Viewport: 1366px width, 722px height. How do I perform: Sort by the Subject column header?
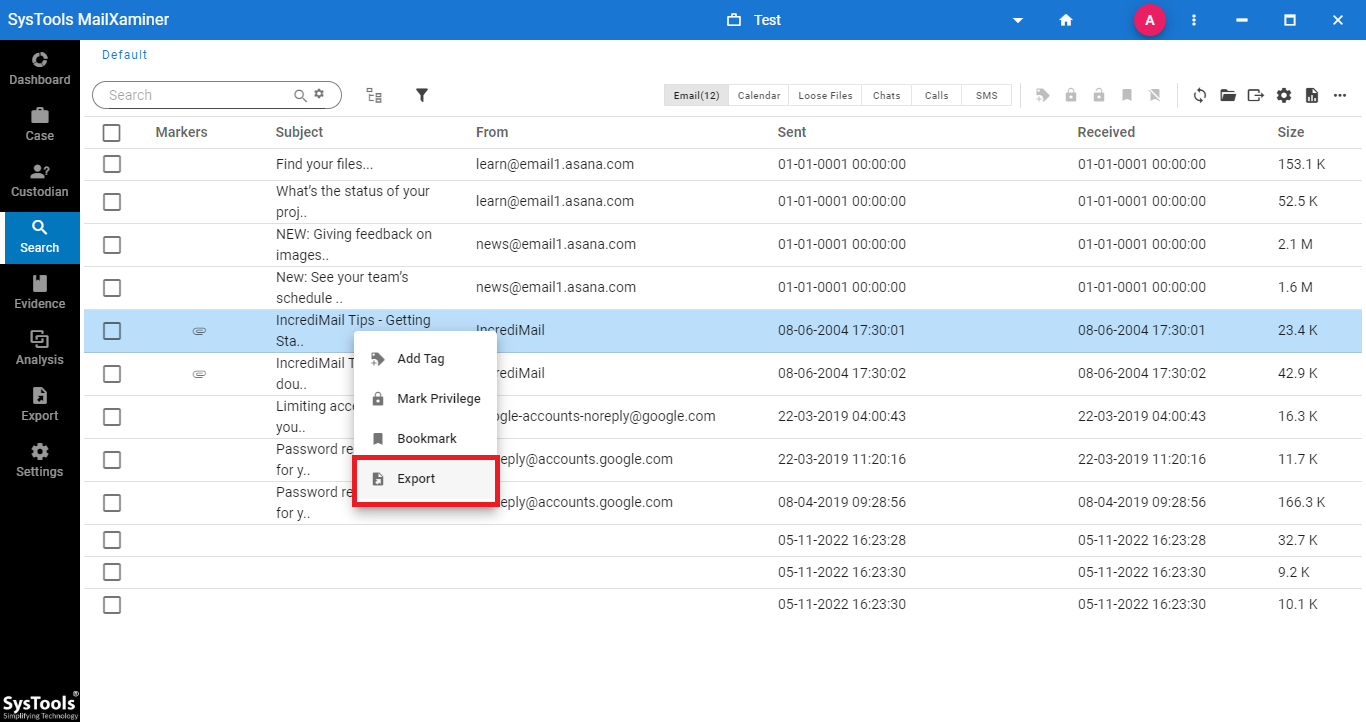coord(299,132)
